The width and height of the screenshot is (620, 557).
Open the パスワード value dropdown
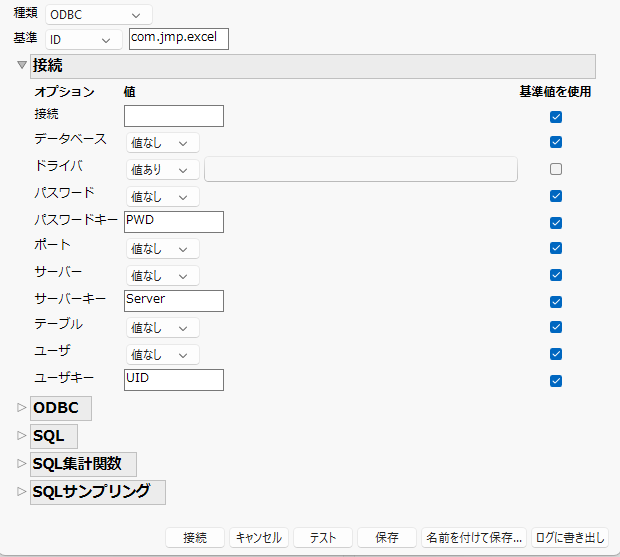pos(163,196)
